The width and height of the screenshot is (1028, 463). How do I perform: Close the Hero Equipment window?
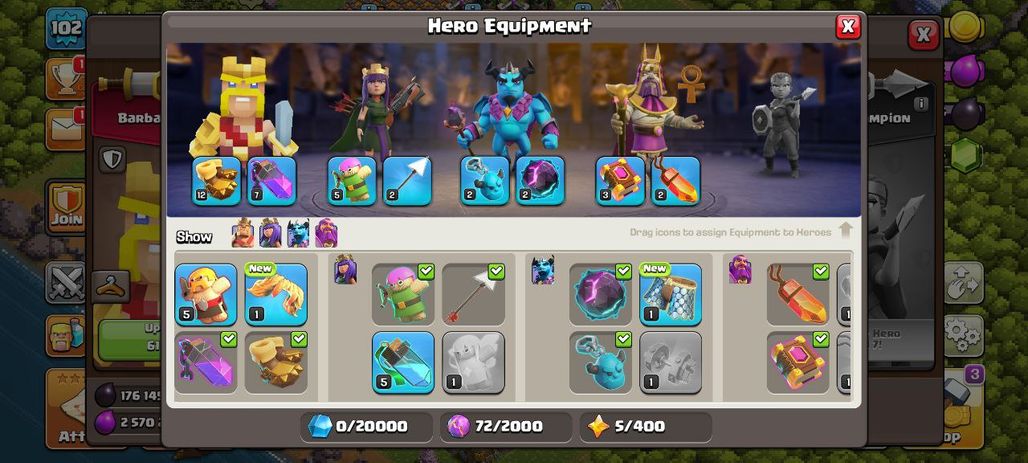[x=848, y=26]
